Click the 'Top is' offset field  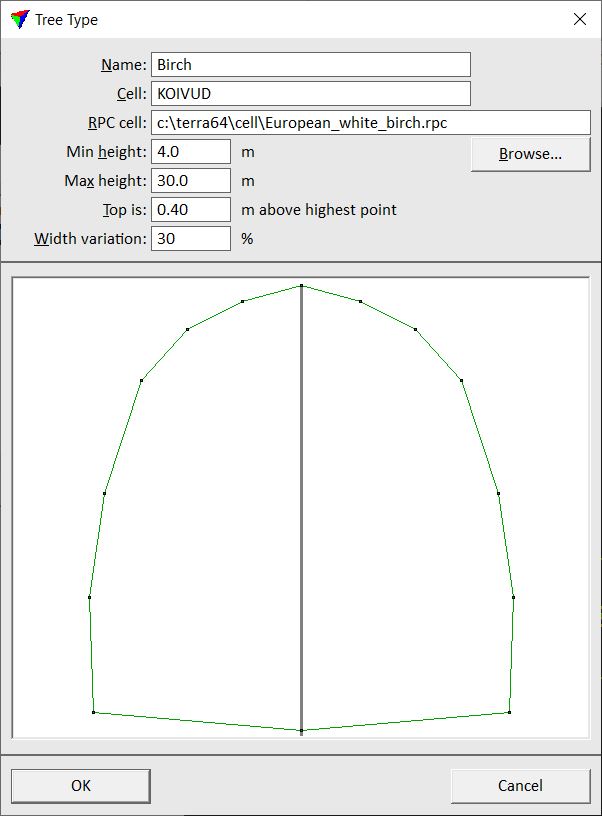point(191,210)
